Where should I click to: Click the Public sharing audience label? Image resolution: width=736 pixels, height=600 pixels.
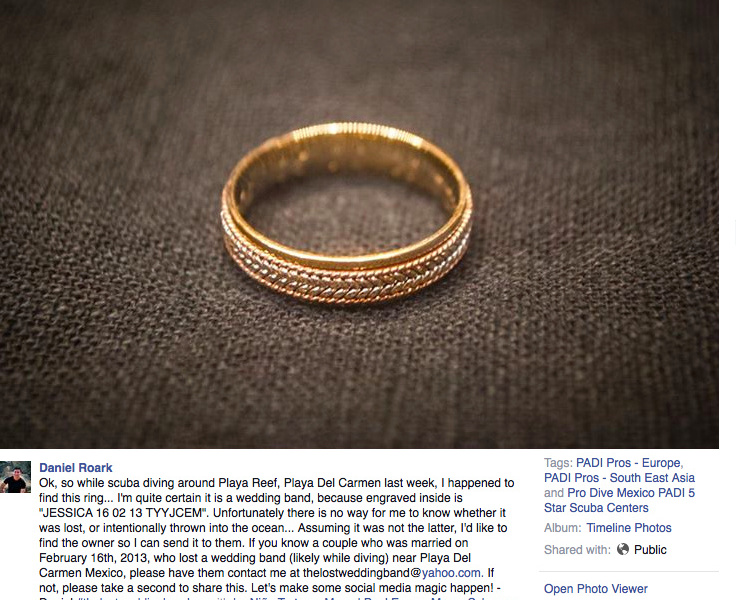point(650,550)
